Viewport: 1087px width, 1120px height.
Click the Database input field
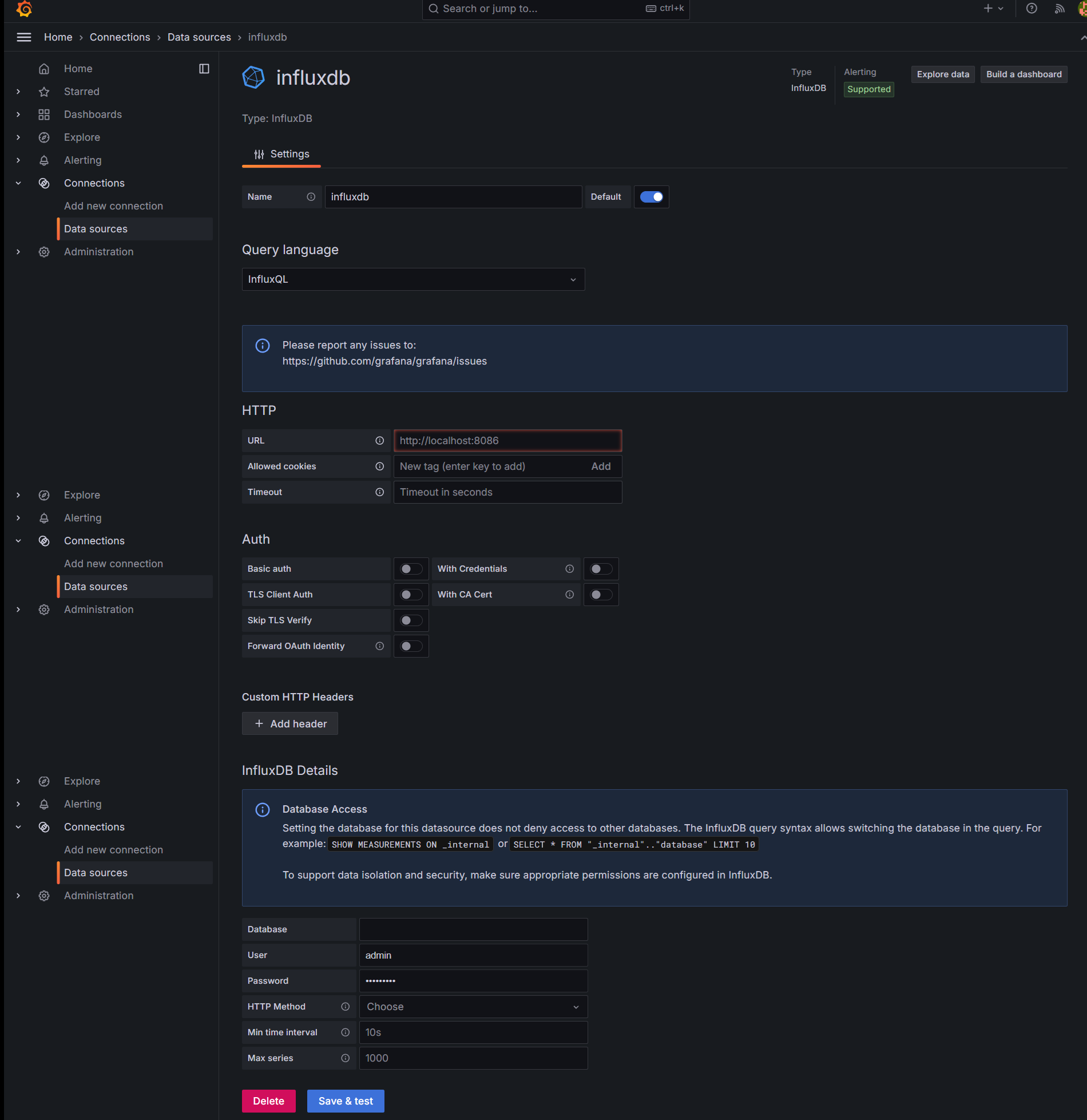point(473,929)
